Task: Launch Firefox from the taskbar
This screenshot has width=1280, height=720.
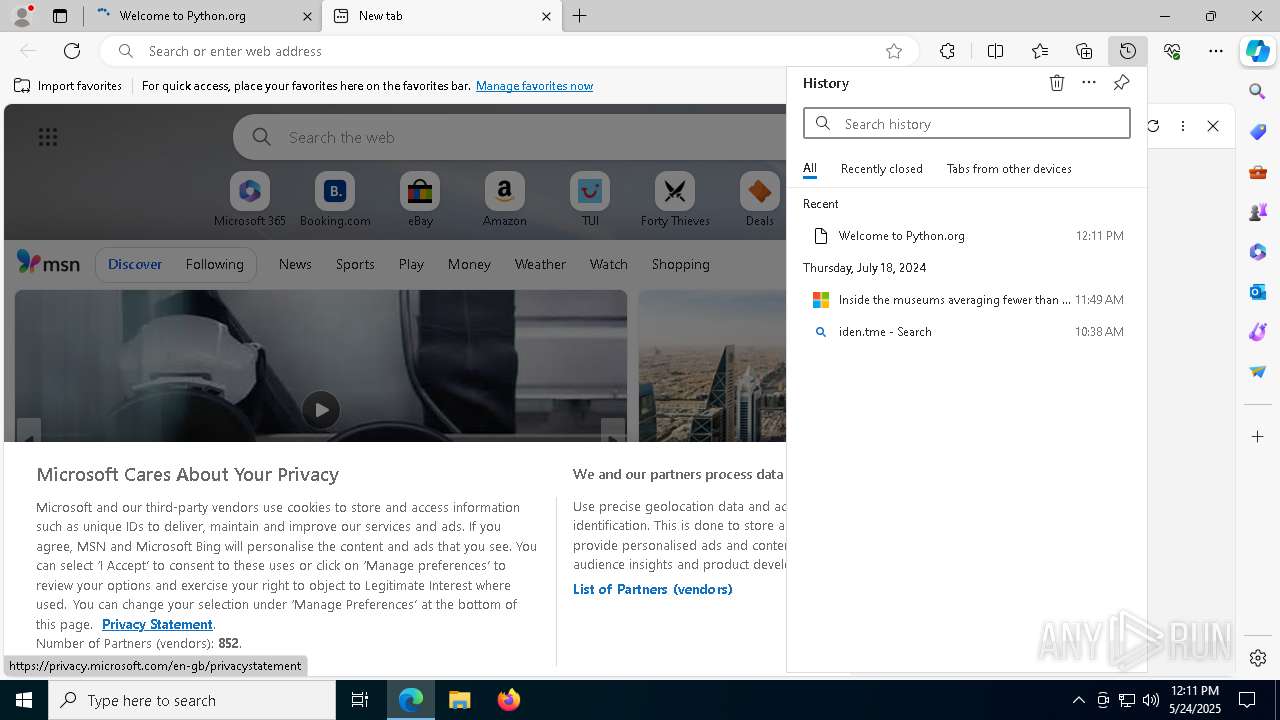Action: click(x=509, y=700)
